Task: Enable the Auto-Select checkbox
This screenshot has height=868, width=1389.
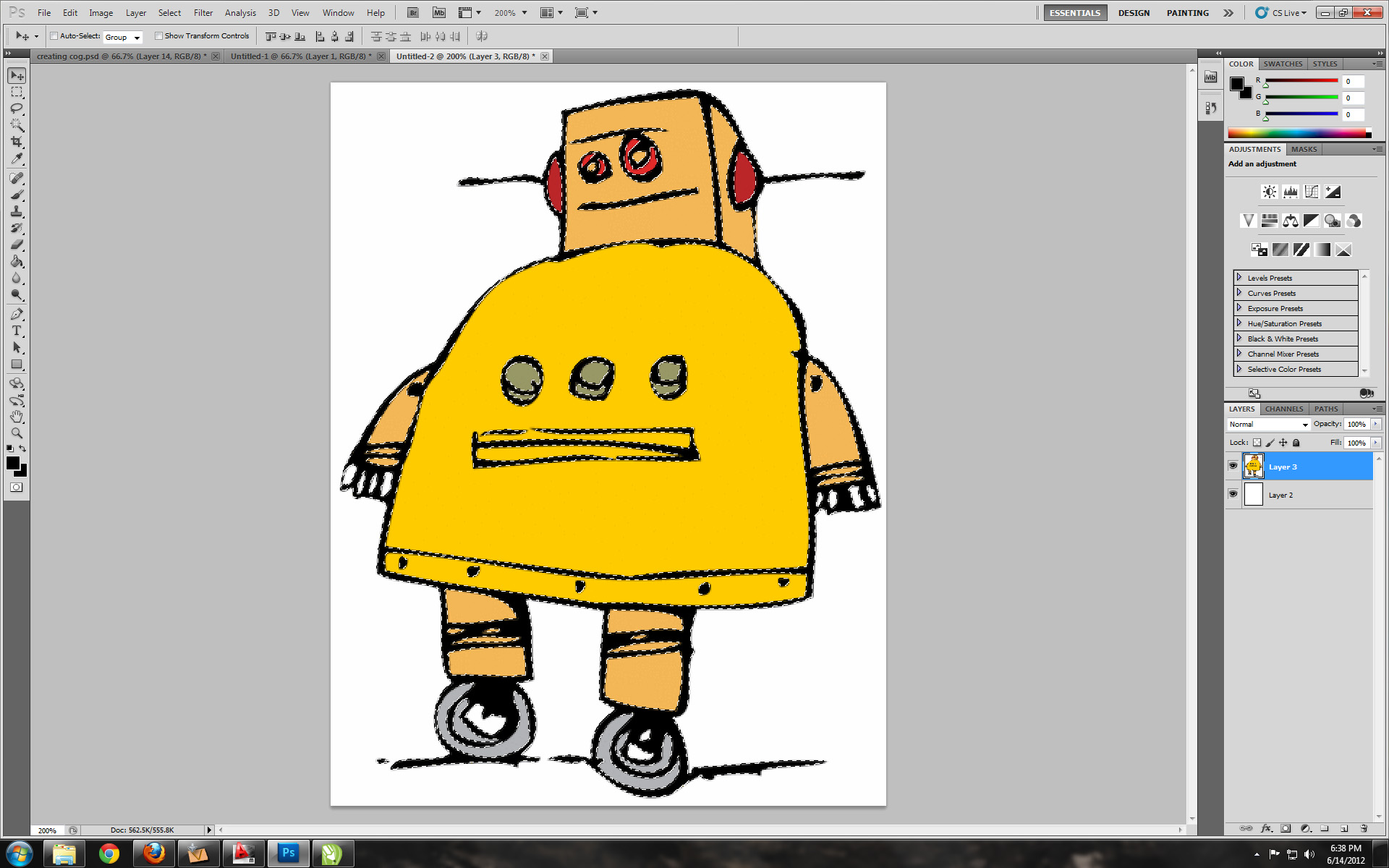Action: [54, 36]
